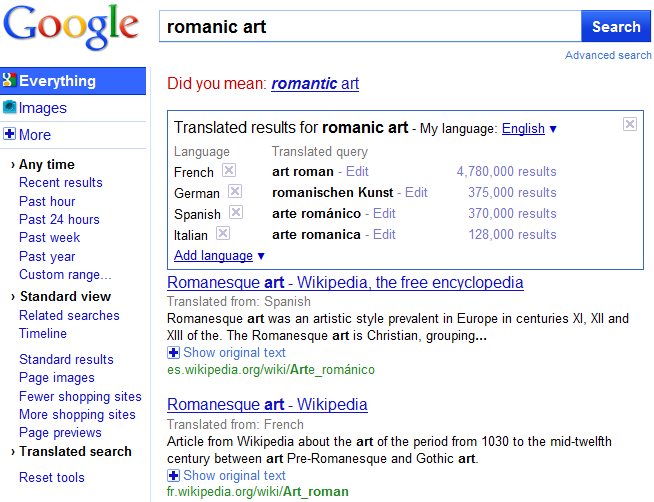This screenshot has height=502, width=654.
Task: Close the translated results box
Action: coord(630,124)
